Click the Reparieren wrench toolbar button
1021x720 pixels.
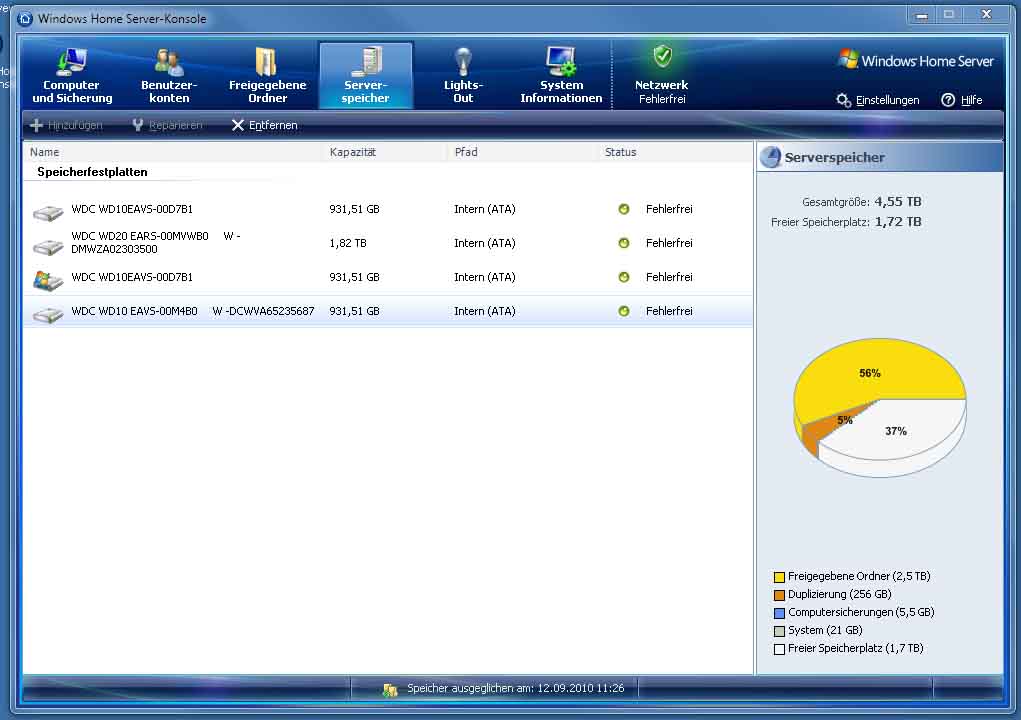(167, 125)
